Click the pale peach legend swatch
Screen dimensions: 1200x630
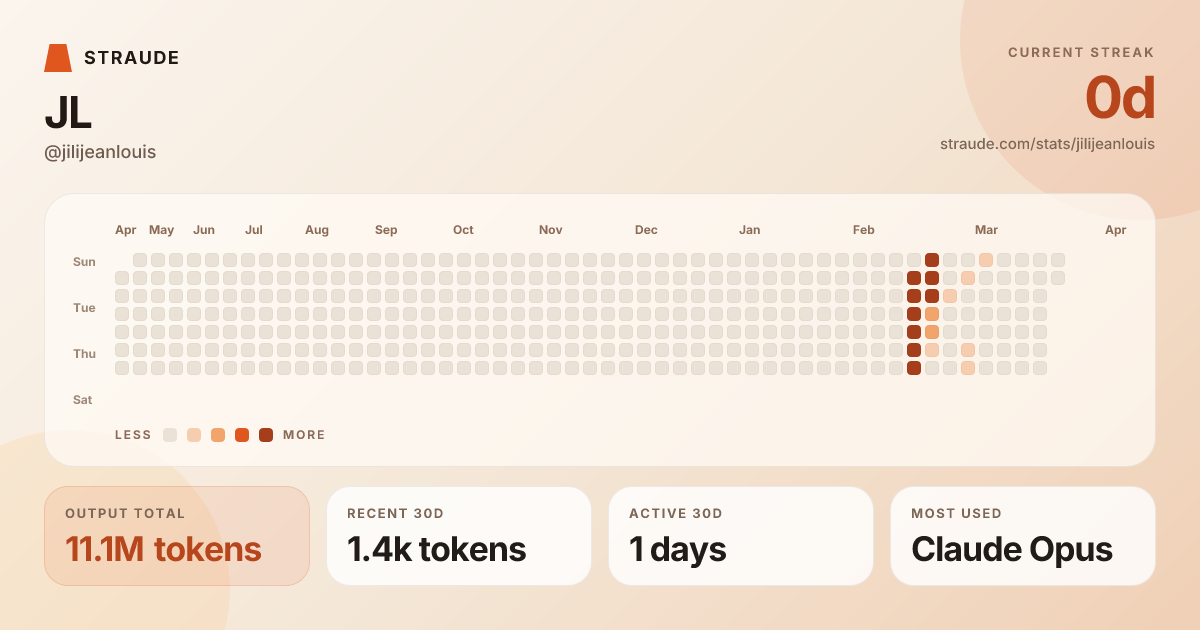[x=194, y=435]
